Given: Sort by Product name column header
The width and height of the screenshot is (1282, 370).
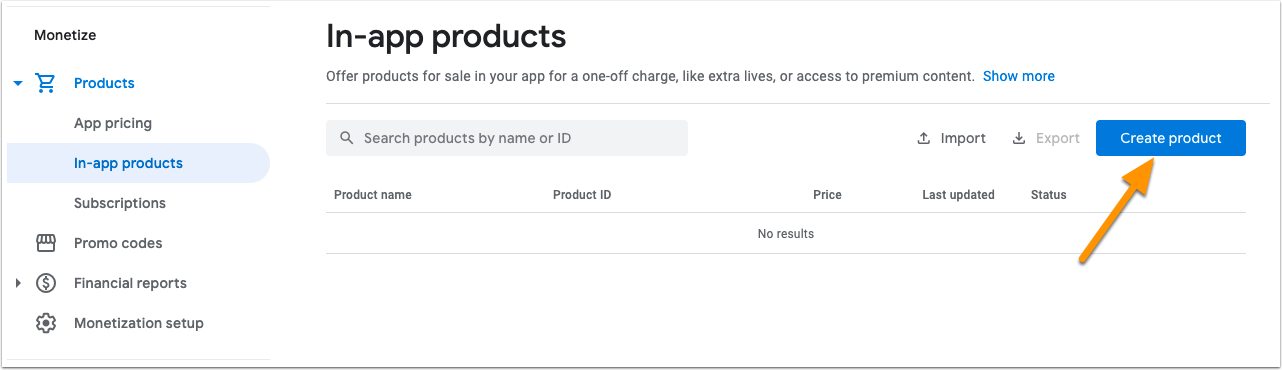Looking at the screenshot, I should click(373, 195).
